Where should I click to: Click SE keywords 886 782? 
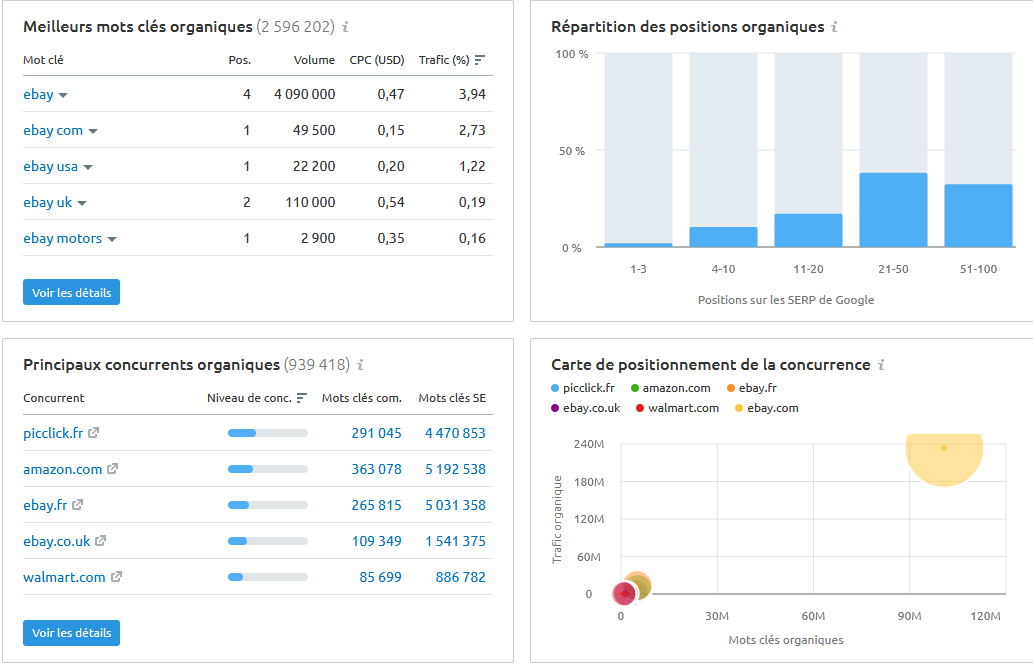(461, 578)
